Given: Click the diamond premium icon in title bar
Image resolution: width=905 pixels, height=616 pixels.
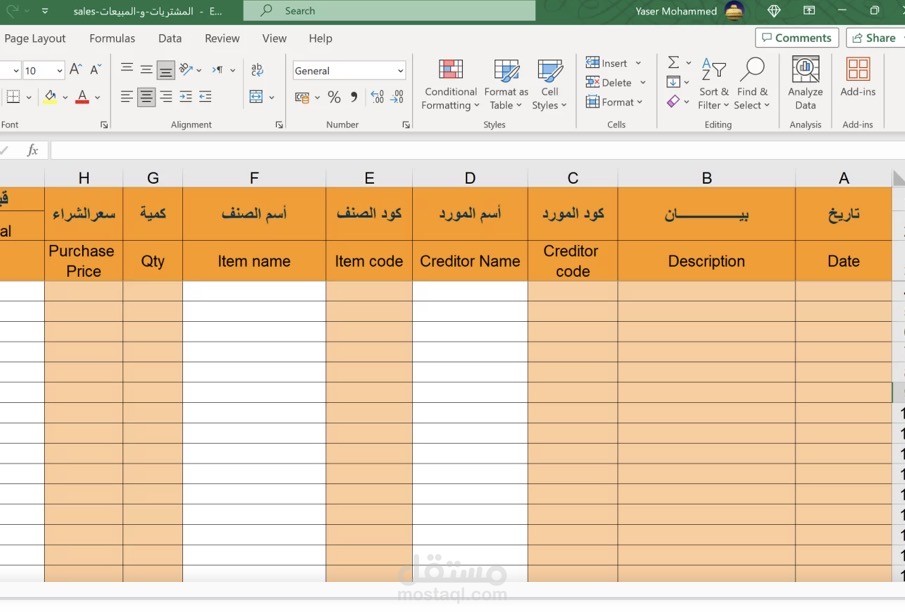Looking at the screenshot, I should pyautogui.click(x=774, y=10).
